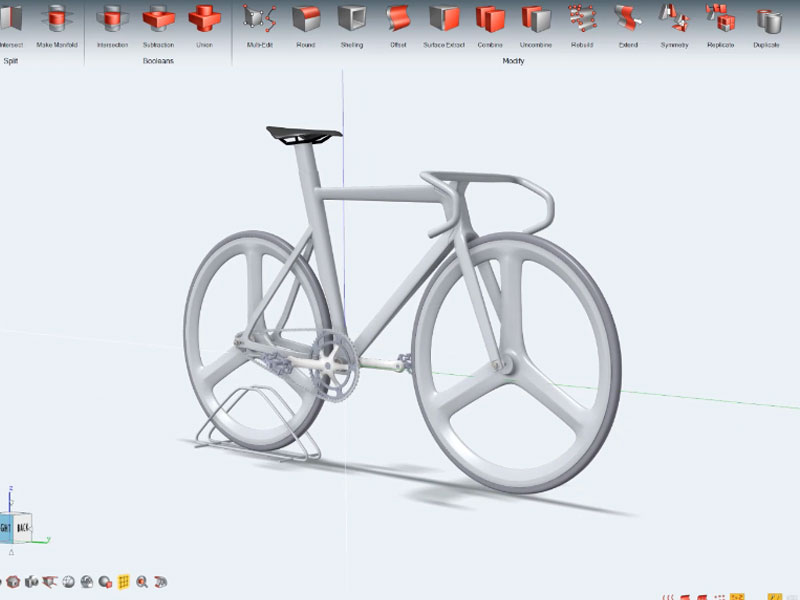This screenshot has height=600, width=800.
Task: Select the Extend tool
Action: (x=628, y=22)
